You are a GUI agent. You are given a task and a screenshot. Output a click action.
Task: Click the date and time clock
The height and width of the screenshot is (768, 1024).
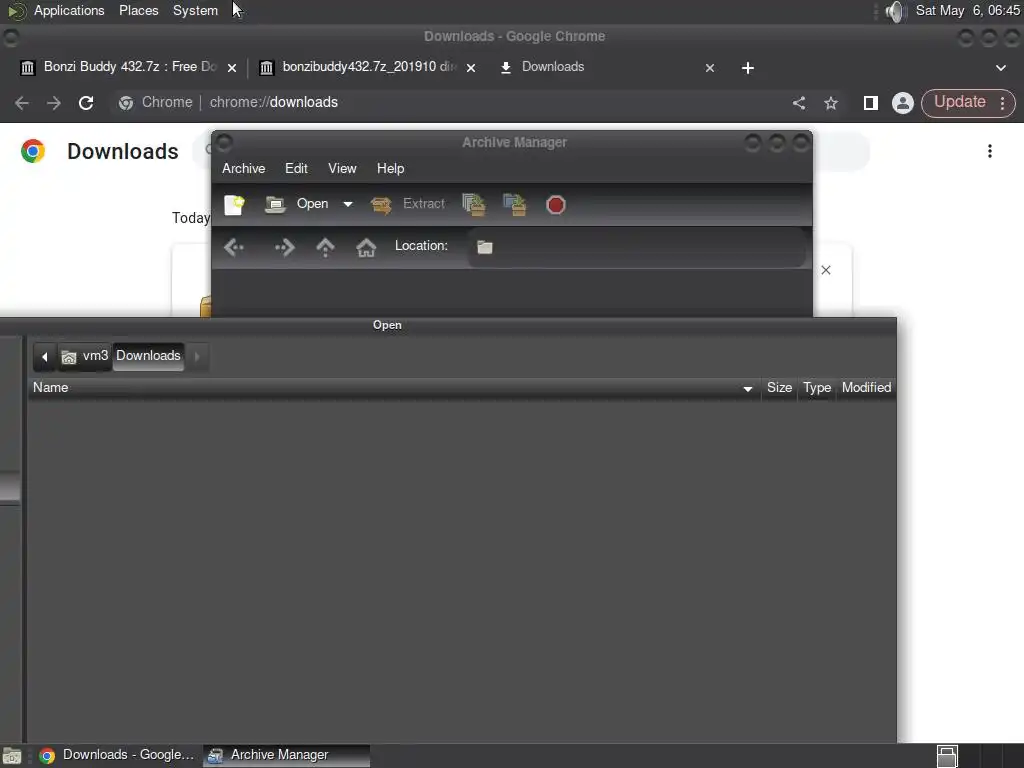967,10
